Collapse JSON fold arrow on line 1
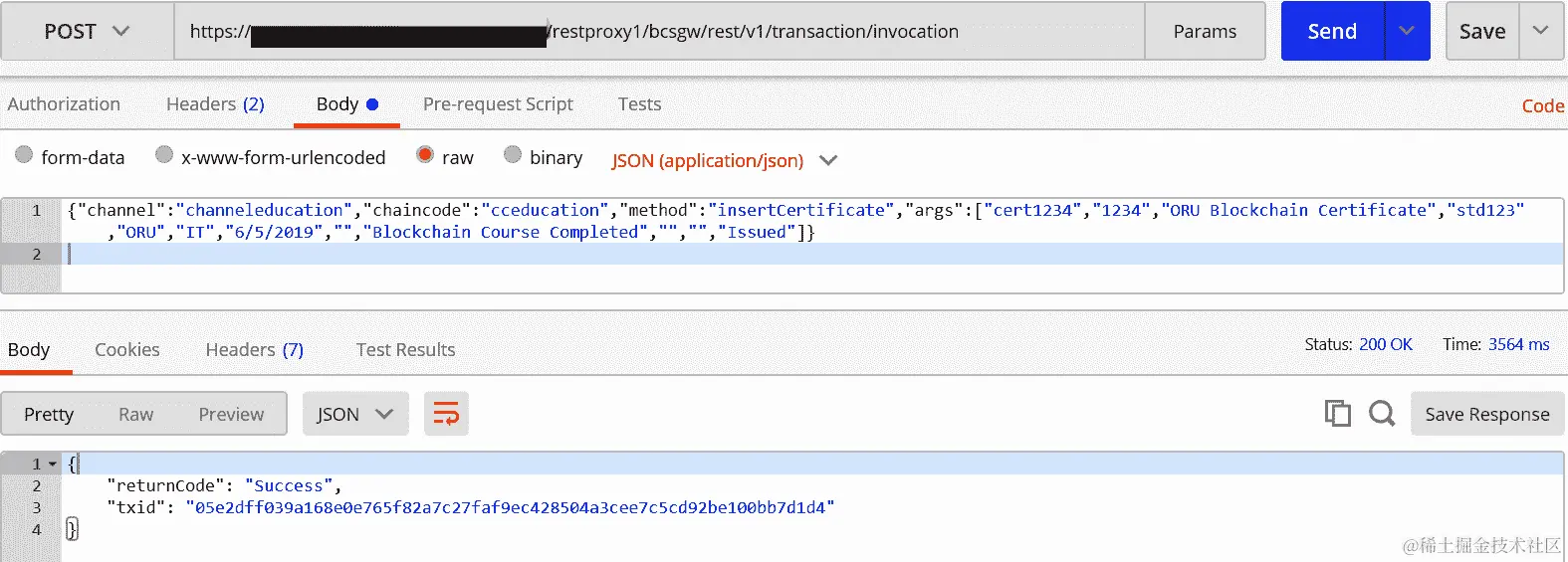This screenshot has width=1568, height=562. tap(53, 465)
